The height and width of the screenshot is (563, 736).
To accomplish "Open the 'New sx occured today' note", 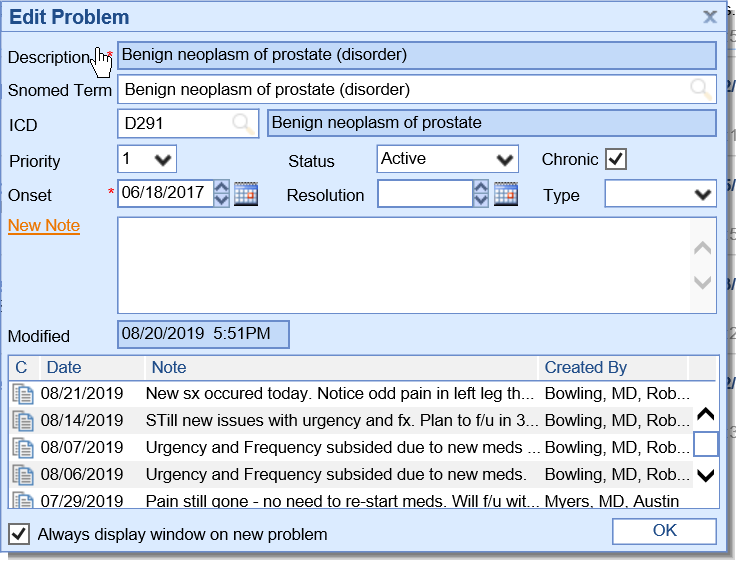I will pyautogui.click(x=340, y=393).
